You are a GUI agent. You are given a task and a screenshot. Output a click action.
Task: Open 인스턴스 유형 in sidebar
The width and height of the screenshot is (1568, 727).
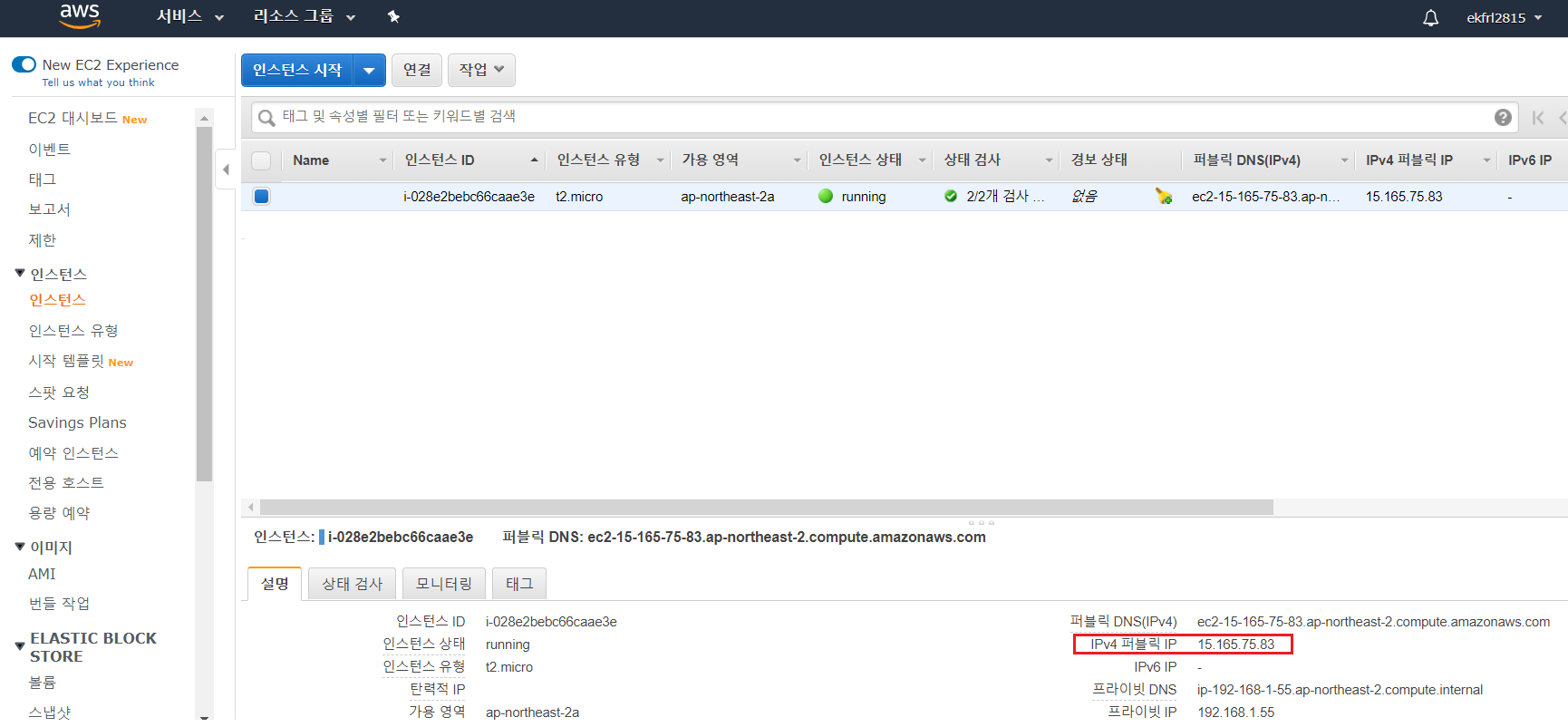click(x=73, y=331)
